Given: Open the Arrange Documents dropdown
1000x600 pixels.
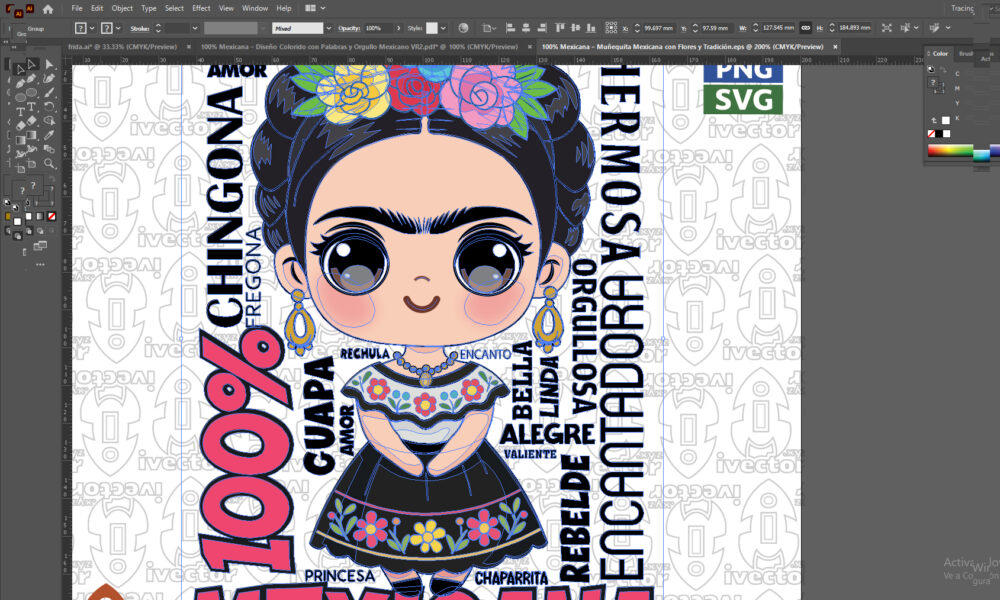Looking at the screenshot, I should [x=315, y=8].
